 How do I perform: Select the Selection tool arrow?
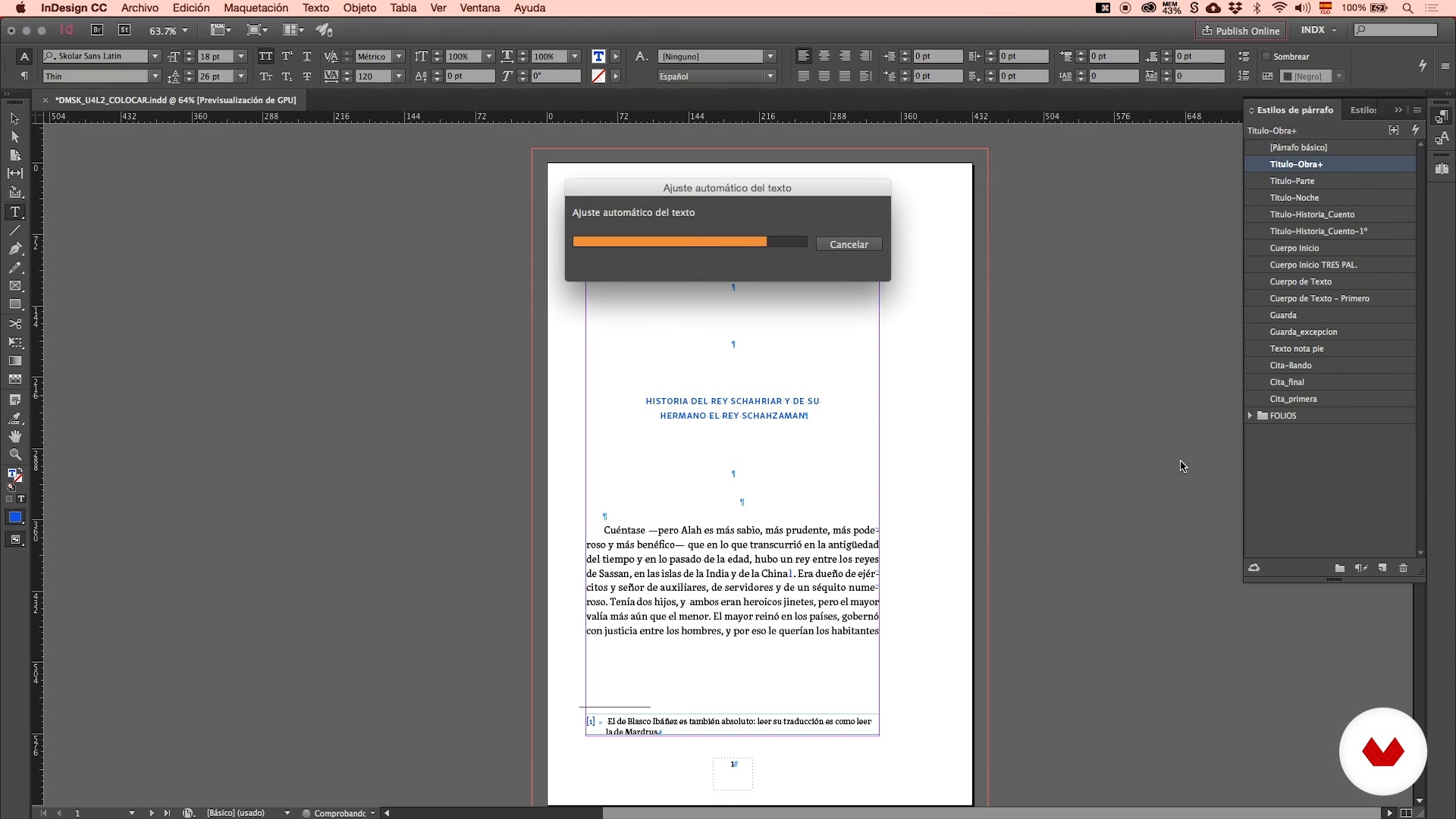pos(14,118)
